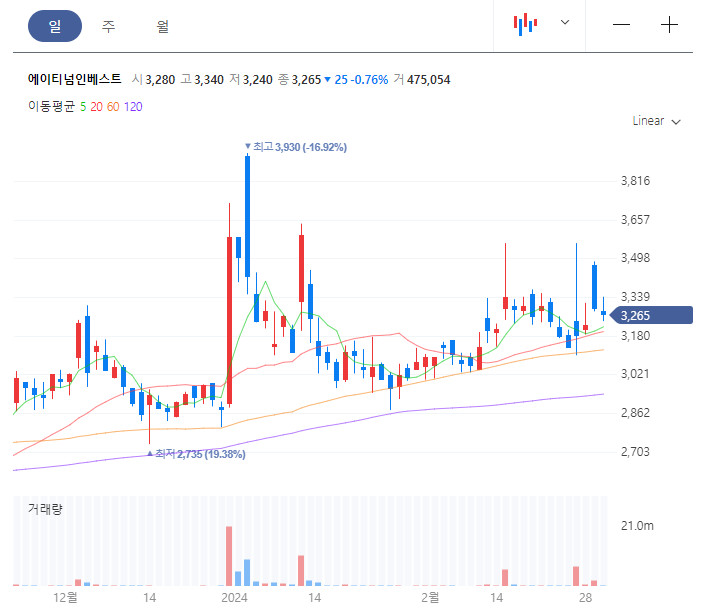Zoom in the chart with plus button
705x616 pixels.
tap(669, 24)
